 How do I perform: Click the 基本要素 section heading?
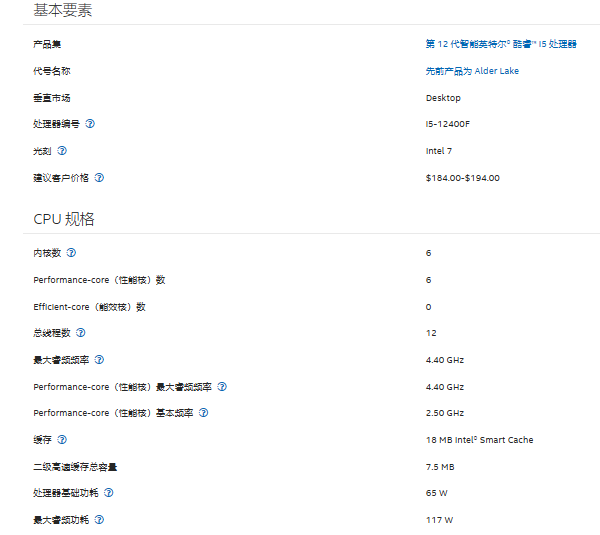pos(63,10)
